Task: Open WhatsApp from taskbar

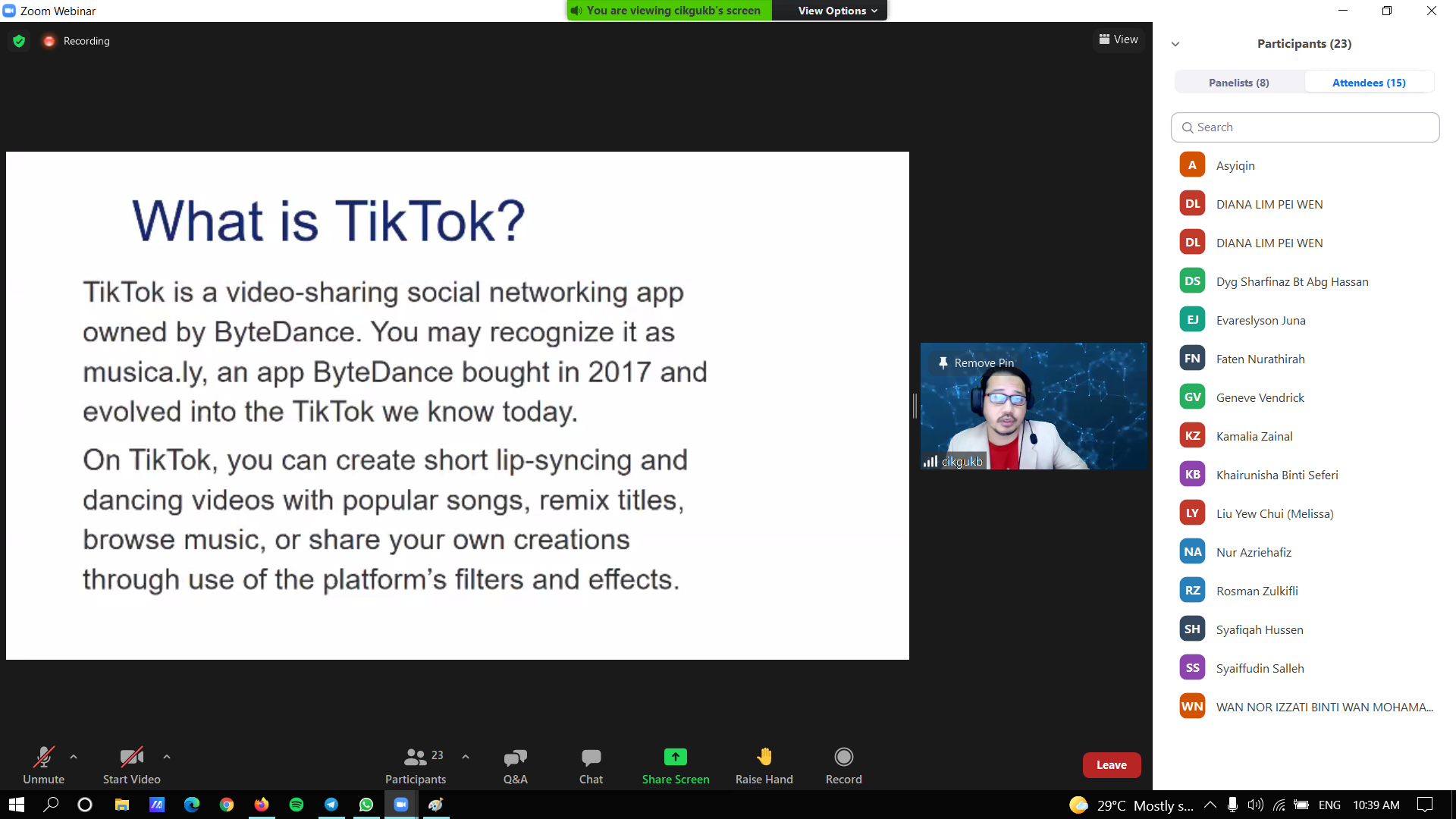Action: [366, 805]
